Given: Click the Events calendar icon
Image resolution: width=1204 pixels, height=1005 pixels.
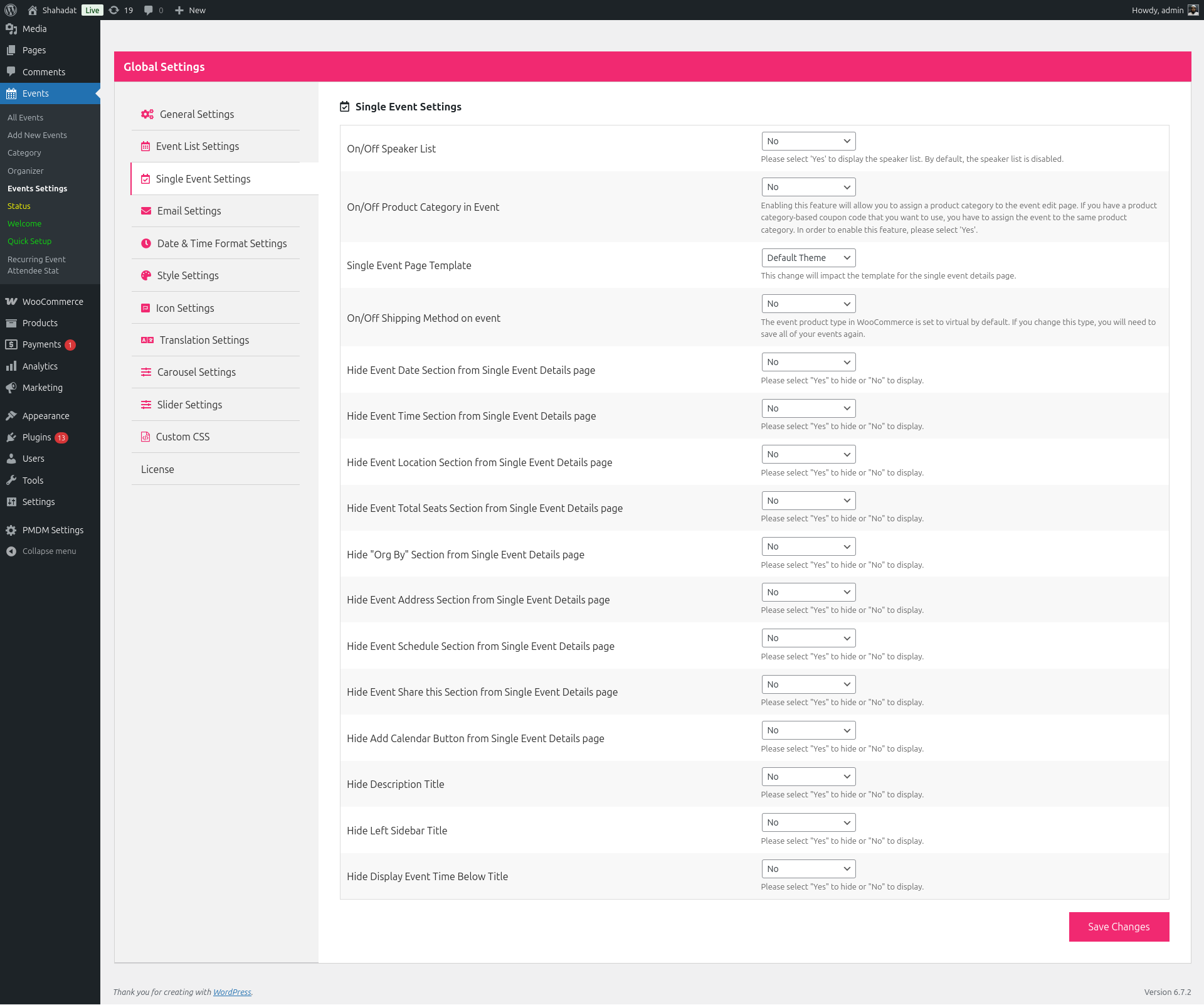Looking at the screenshot, I should tap(11, 93).
